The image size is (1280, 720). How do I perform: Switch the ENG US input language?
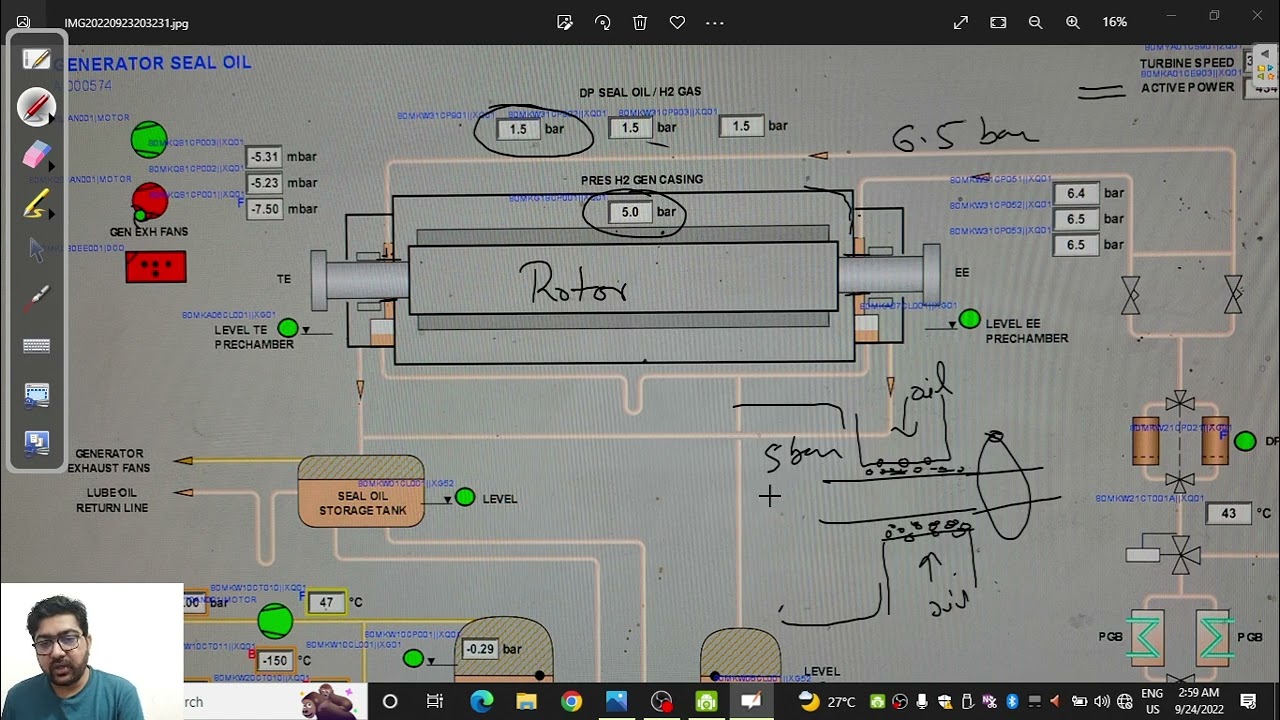pos(1152,701)
